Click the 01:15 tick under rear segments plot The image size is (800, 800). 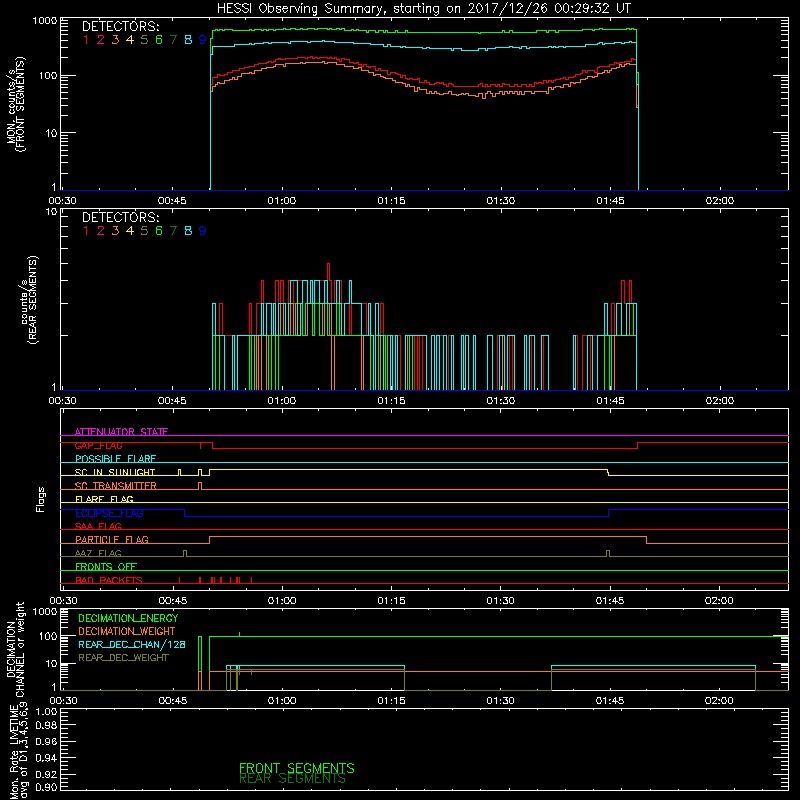coord(391,401)
